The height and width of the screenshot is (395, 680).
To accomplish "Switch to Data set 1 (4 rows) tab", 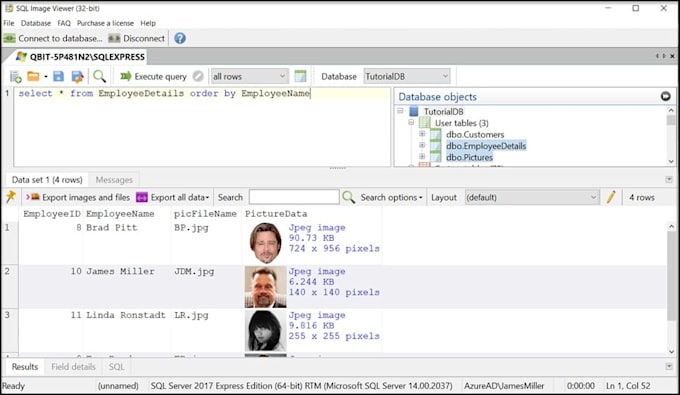I will tap(47, 180).
